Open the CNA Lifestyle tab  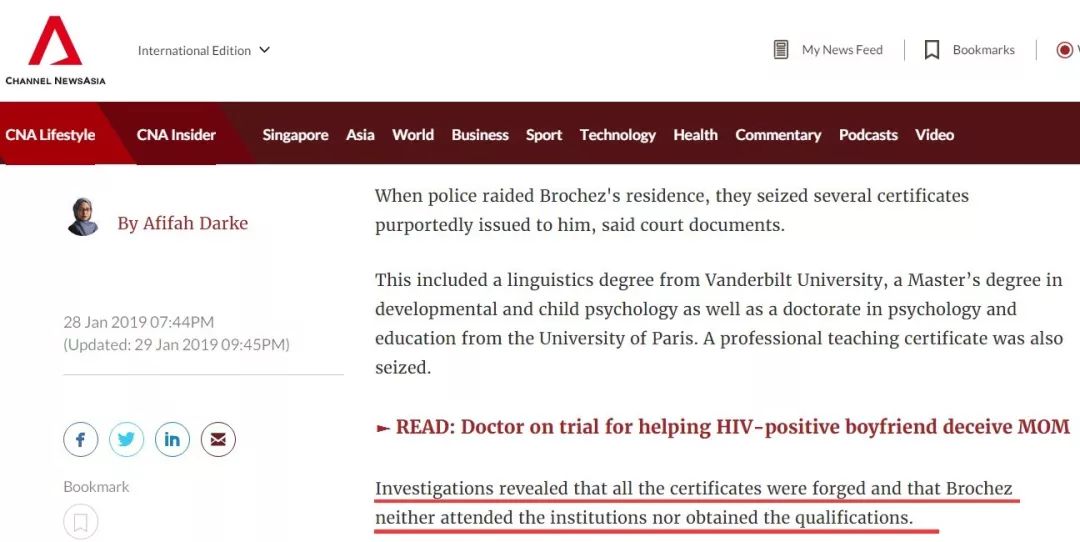click(x=50, y=135)
